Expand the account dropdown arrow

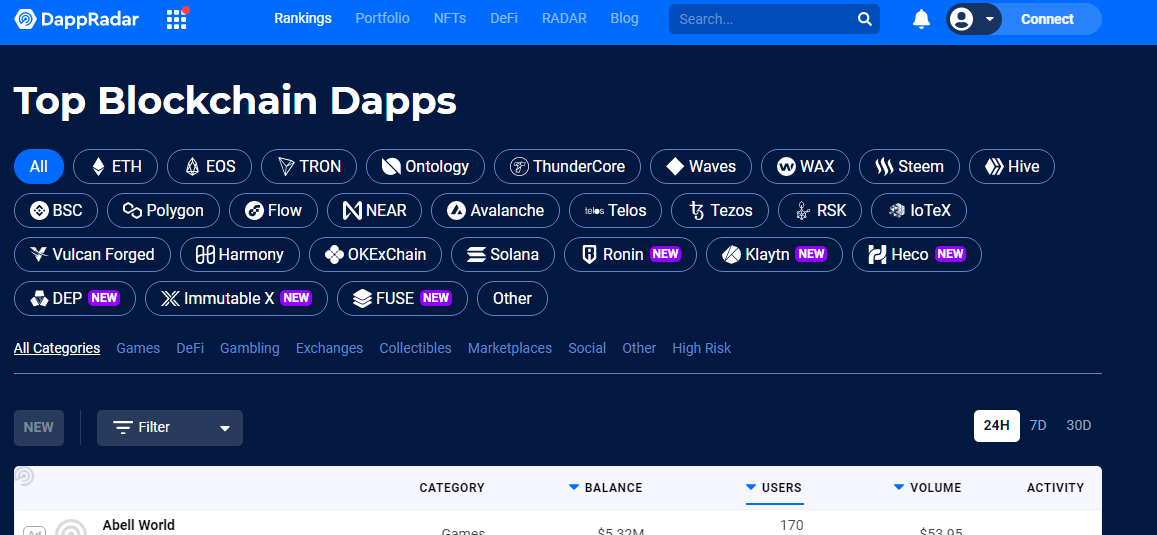click(990, 19)
